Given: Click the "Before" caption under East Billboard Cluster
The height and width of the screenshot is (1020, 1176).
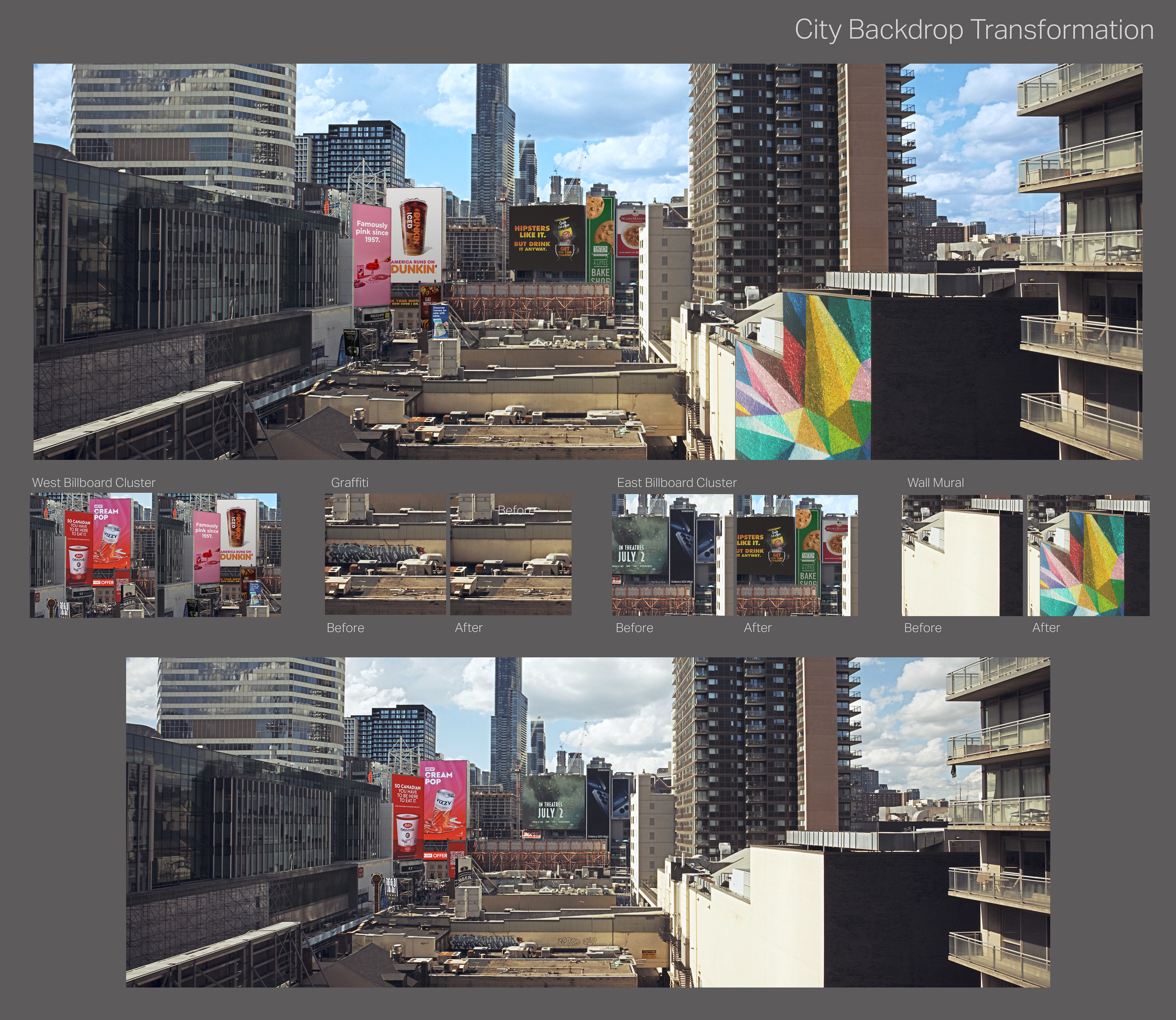Looking at the screenshot, I should 634,628.
